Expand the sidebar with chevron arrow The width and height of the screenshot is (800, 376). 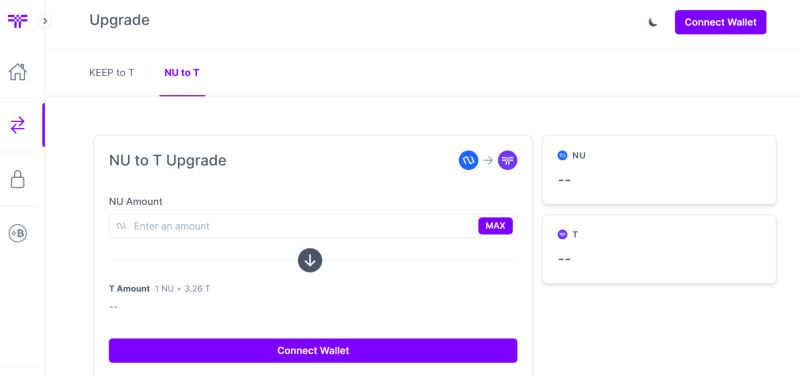[x=45, y=21]
